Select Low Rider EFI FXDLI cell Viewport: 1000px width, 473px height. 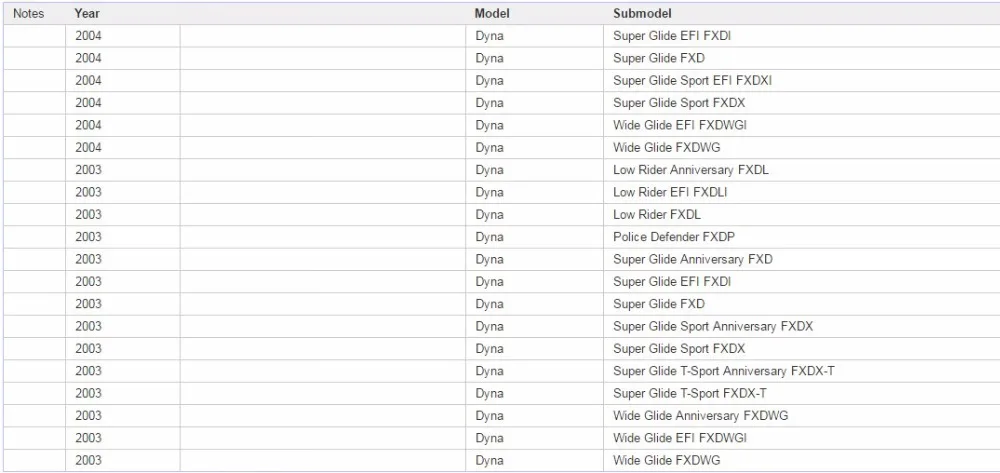coord(670,192)
